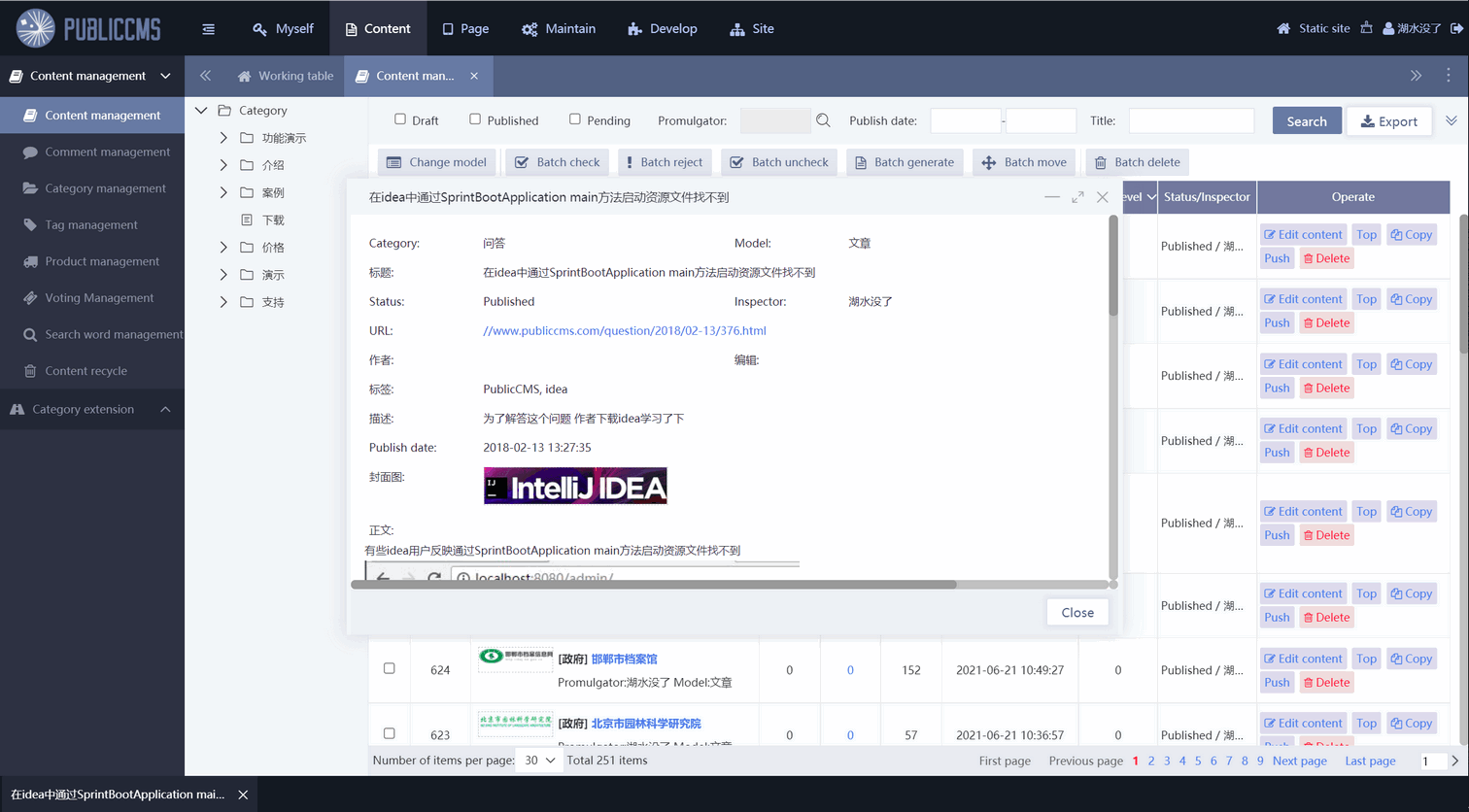The height and width of the screenshot is (812, 1469).
Task: Enable the Published filter checkbox
Action: pyautogui.click(x=475, y=119)
